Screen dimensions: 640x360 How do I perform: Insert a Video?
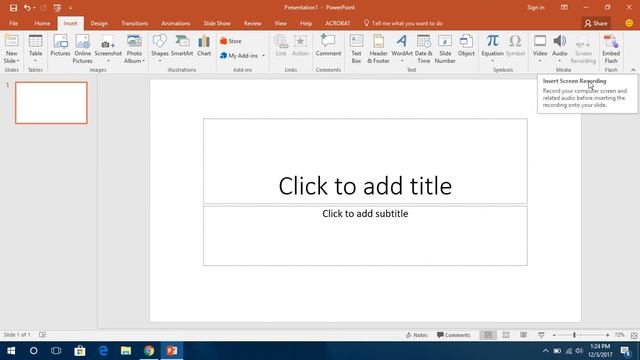coord(540,49)
